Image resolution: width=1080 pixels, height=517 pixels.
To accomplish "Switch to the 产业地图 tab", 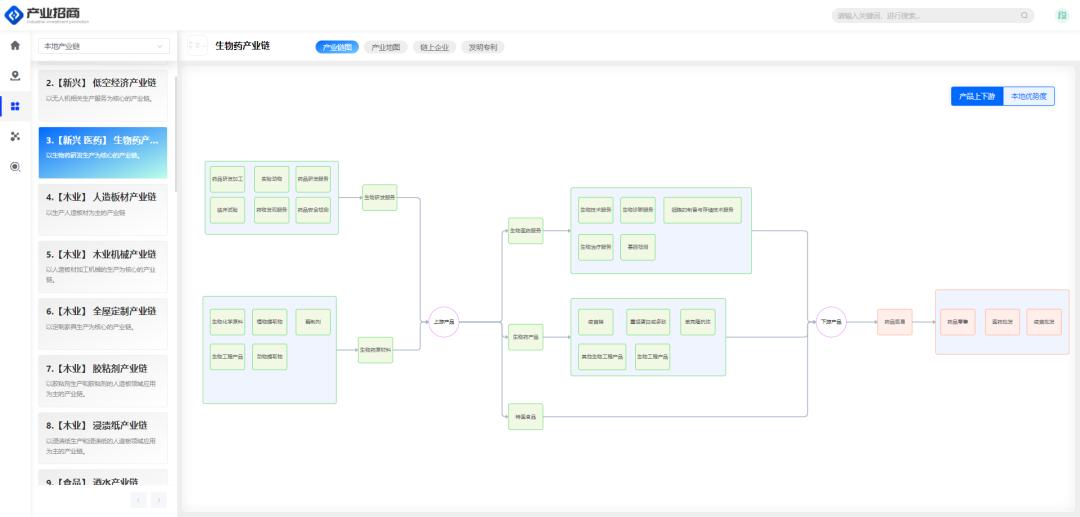I will point(385,47).
